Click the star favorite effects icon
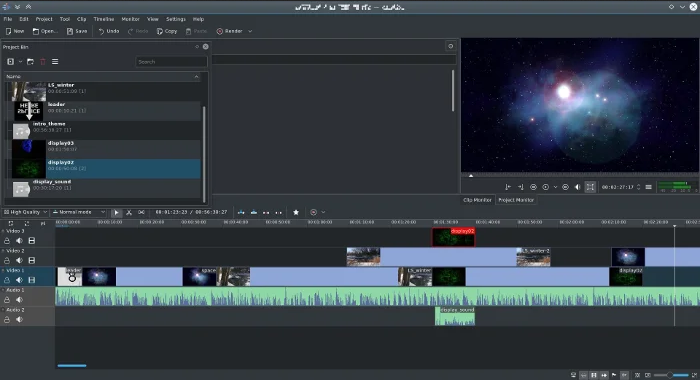Viewport: 700px width, 380px height. coord(296,213)
